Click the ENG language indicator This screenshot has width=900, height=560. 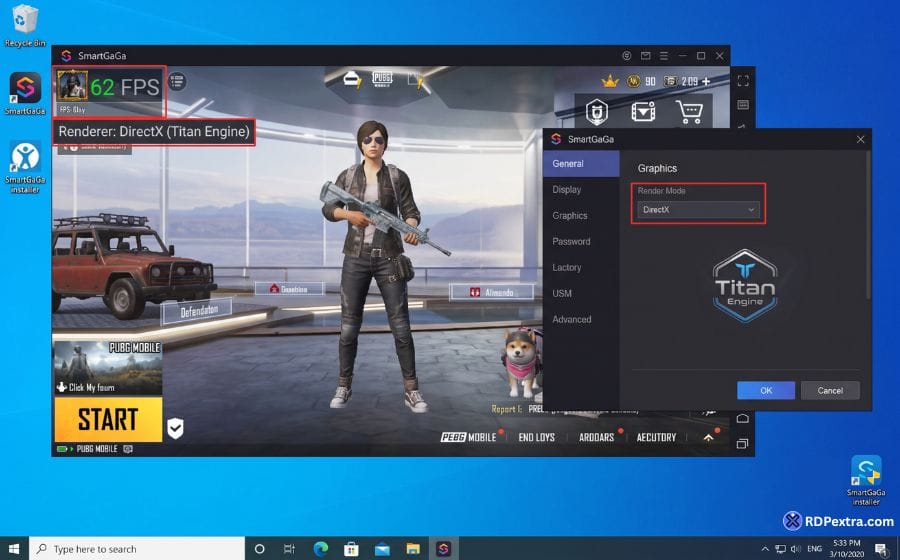[814, 549]
